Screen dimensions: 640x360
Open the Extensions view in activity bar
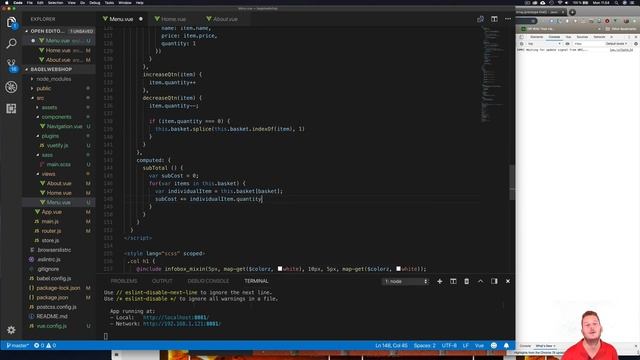coord(11,108)
